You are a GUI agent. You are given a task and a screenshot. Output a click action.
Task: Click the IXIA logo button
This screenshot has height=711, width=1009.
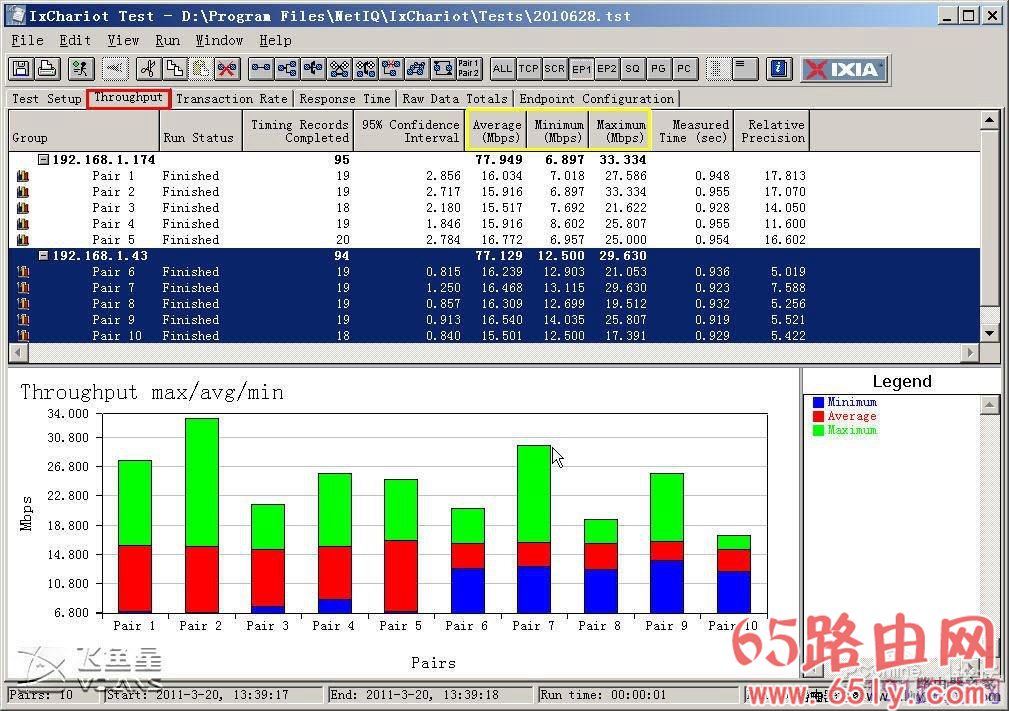(x=844, y=69)
